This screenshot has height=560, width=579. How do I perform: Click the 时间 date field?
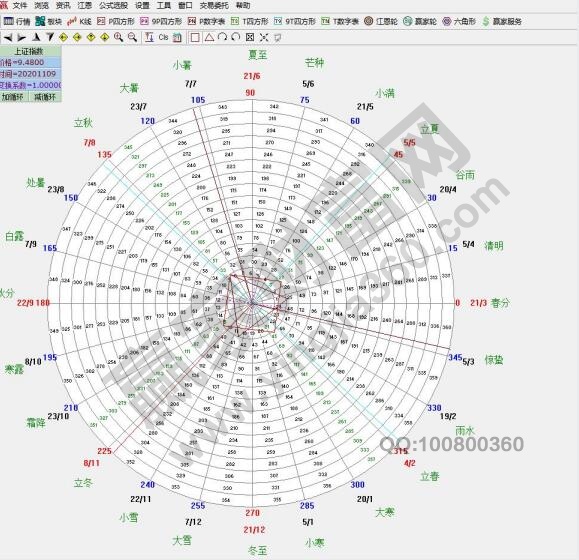click(30, 74)
